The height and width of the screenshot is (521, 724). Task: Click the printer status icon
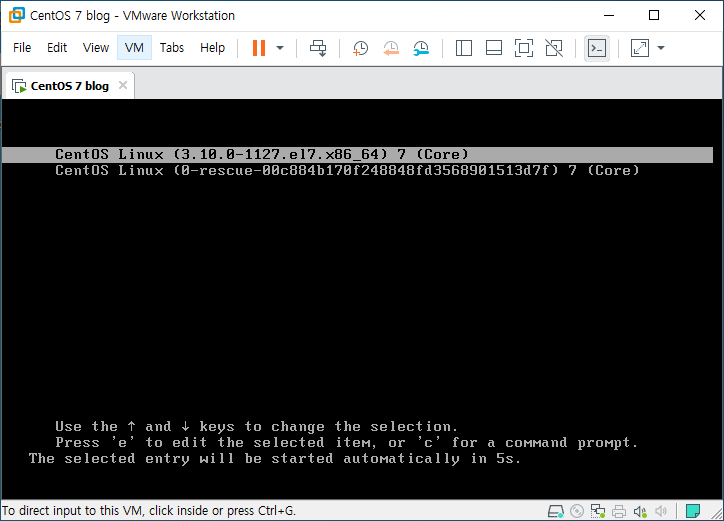coord(619,511)
